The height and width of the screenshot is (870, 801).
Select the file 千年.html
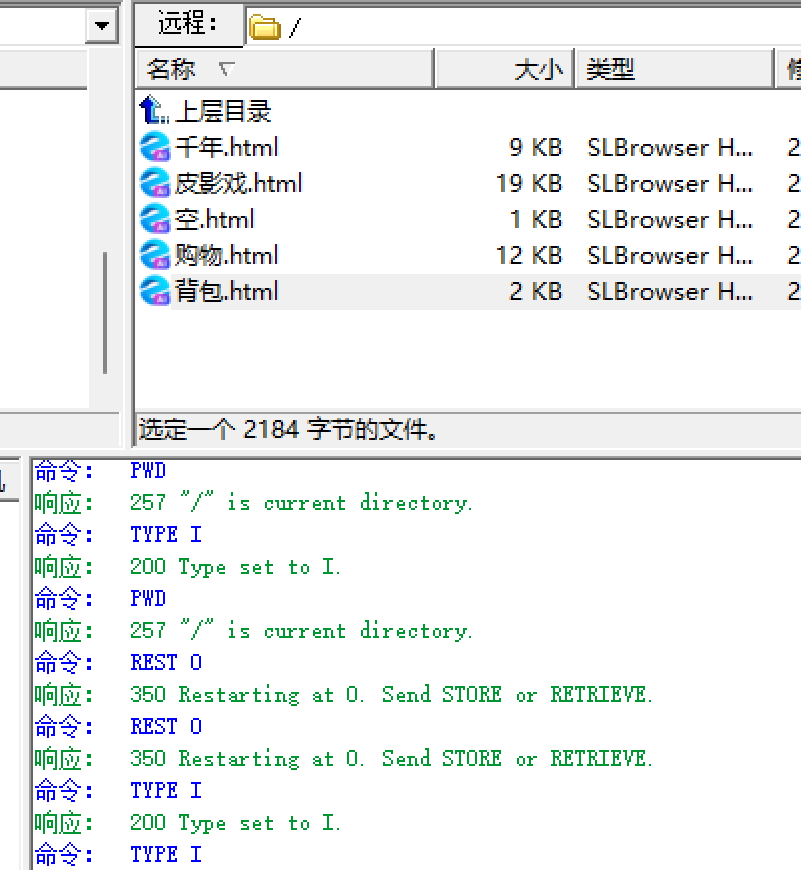pyautogui.click(x=226, y=148)
